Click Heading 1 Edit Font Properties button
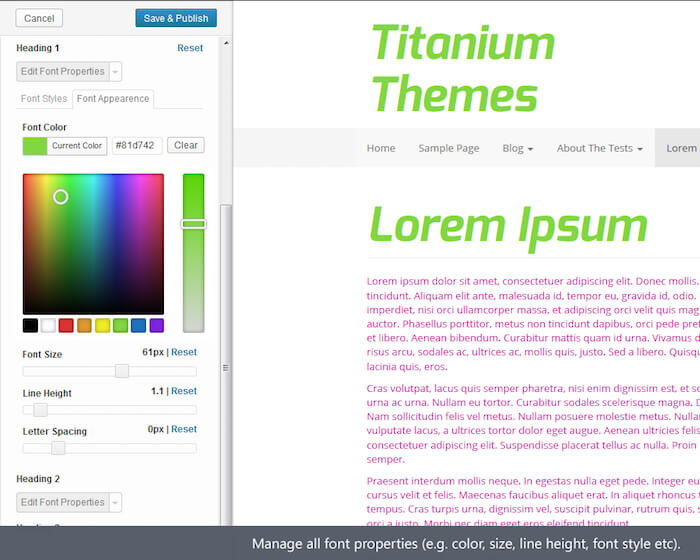 [x=62, y=71]
